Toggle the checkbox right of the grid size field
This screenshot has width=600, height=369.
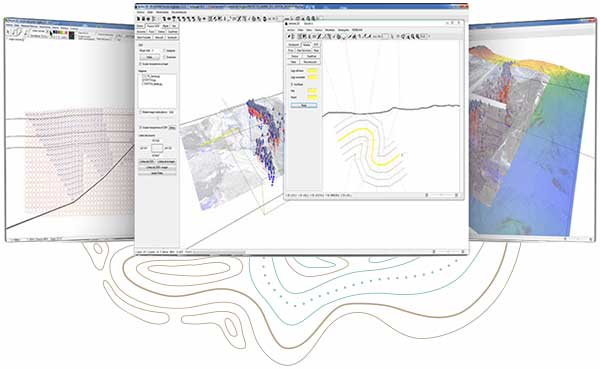[164, 51]
